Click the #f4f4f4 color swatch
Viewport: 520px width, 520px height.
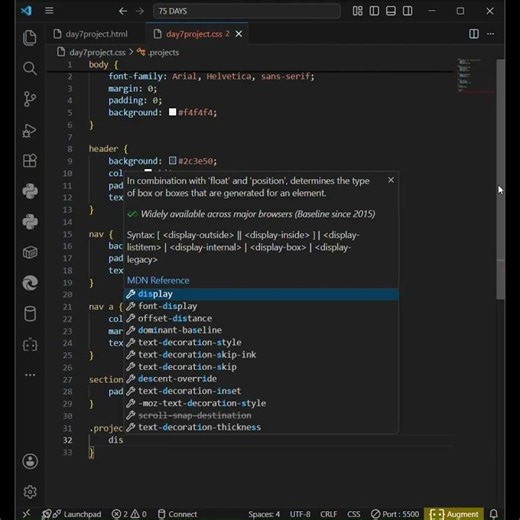point(172,112)
